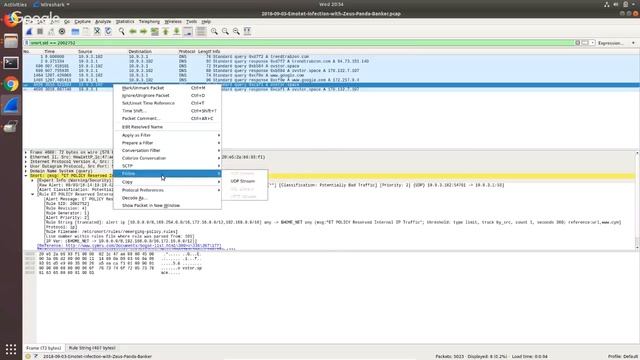Expand Conversation Filter submenu
The height and width of the screenshot is (360, 640).
point(167,151)
